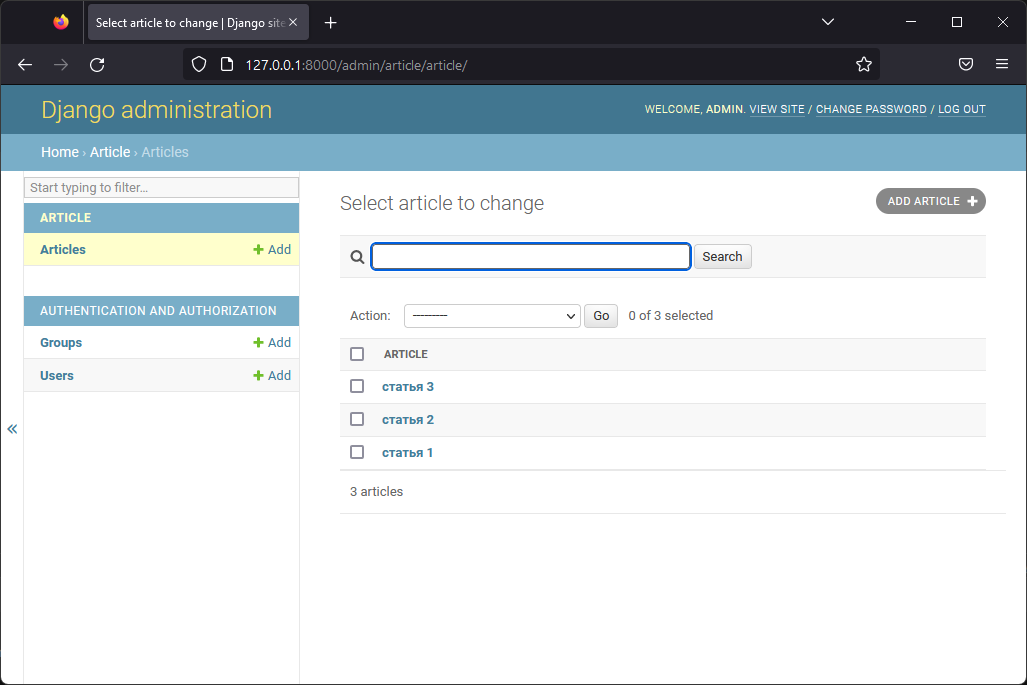Screen dimensions: 1027x685
Task: Click the browser back arrow
Action: (25, 65)
